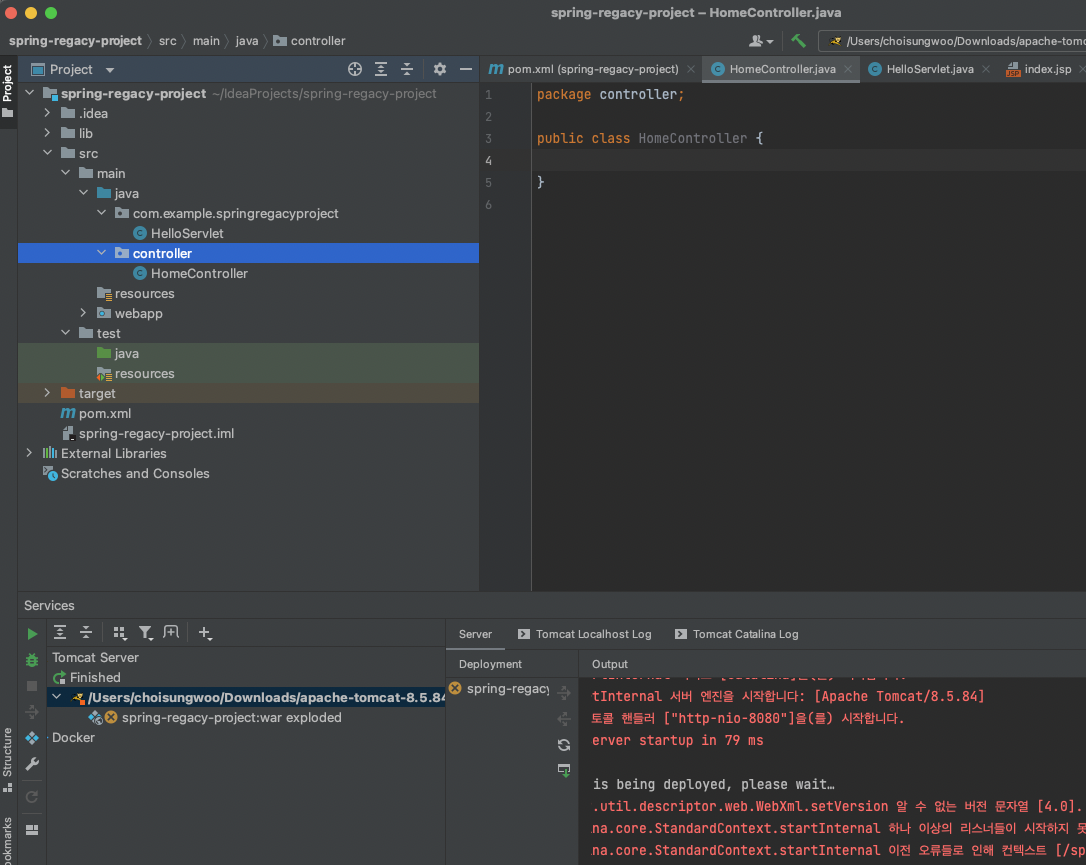Click the locate/select opened file crosshair icon
This screenshot has height=865, width=1086.
coord(355,69)
